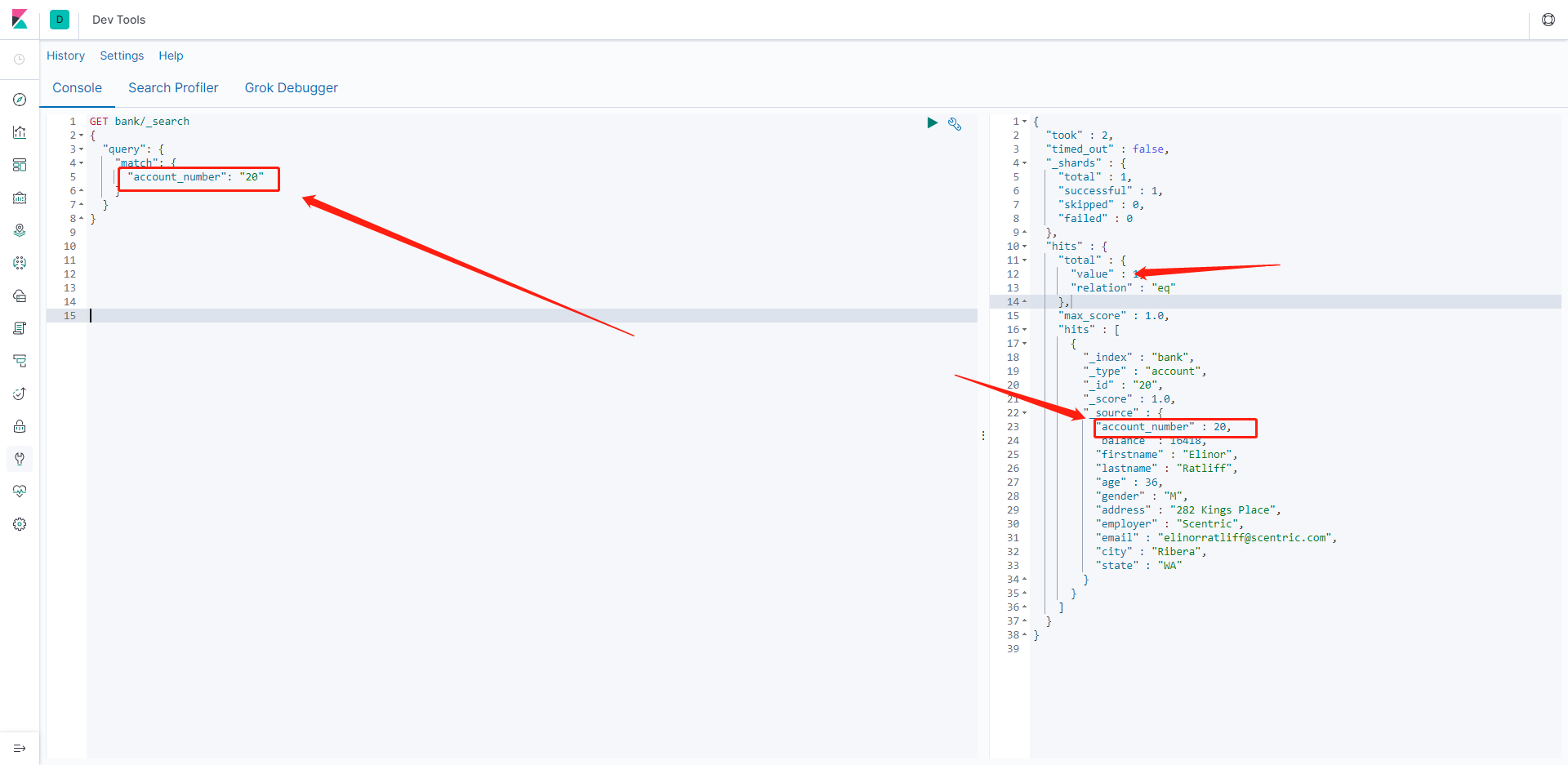Click the "state" : "WA" line
Screen dimensions: 1568x765
[x=1139, y=566]
